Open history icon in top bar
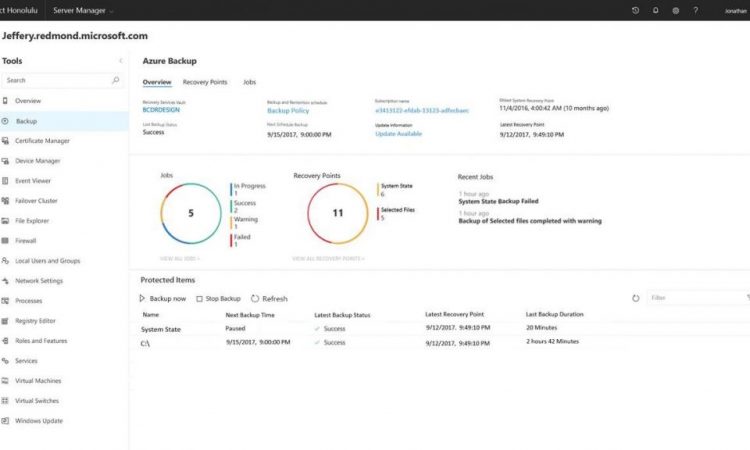The height and width of the screenshot is (450, 750). coord(635,10)
